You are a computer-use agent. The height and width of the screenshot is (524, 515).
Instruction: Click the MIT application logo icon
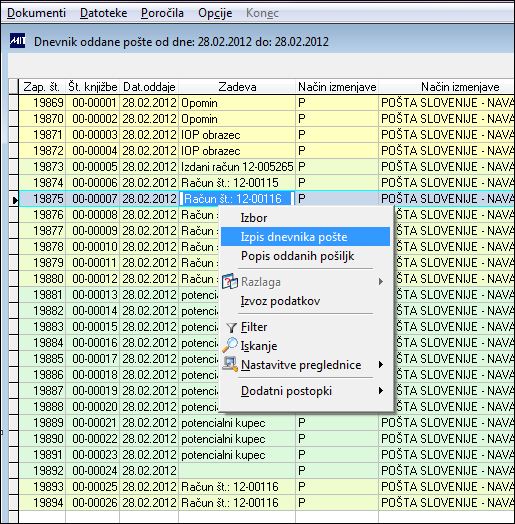click(17, 41)
